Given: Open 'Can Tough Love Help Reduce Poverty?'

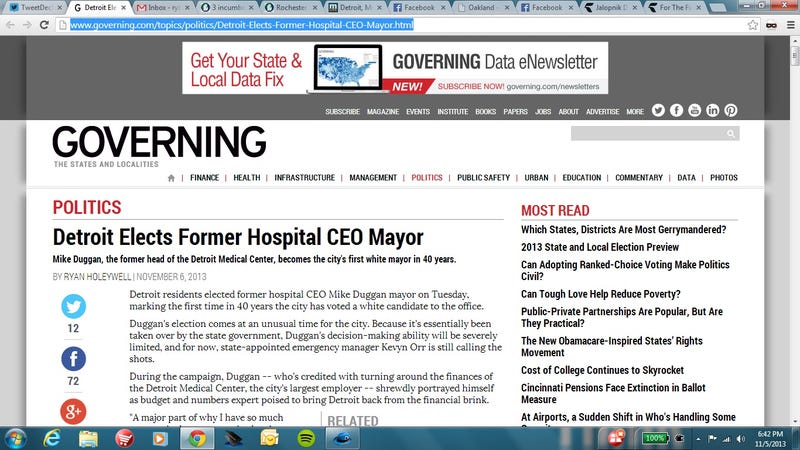Looking at the screenshot, I should [x=601, y=294].
